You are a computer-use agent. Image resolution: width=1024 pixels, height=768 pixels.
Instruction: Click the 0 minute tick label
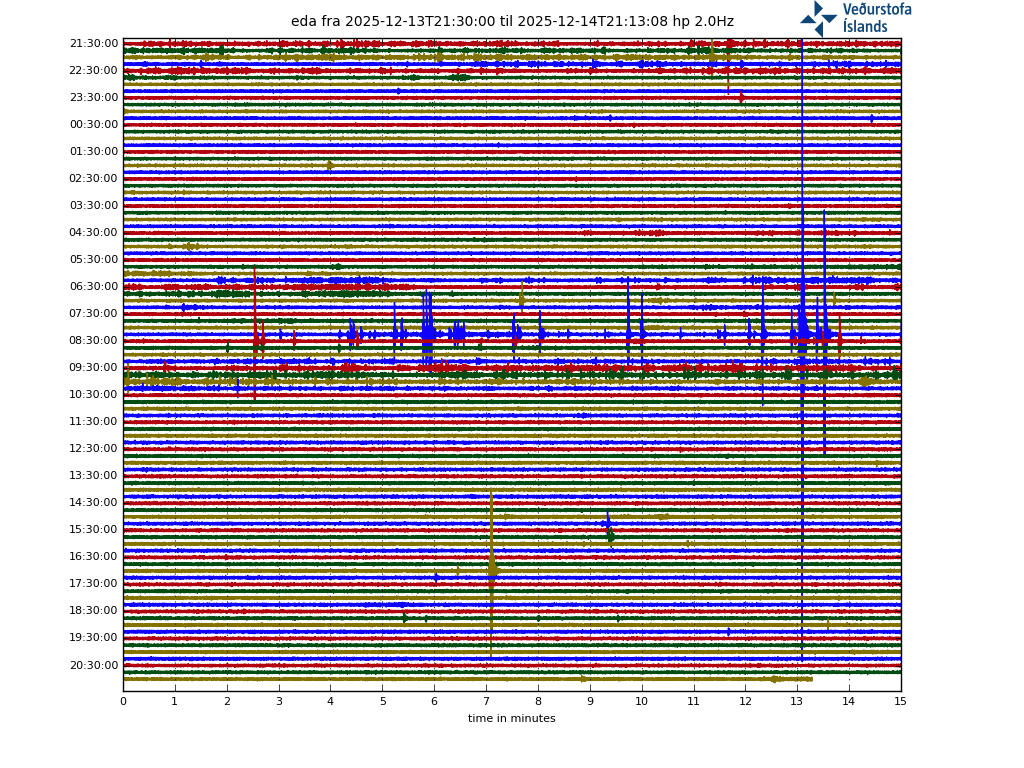(123, 702)
